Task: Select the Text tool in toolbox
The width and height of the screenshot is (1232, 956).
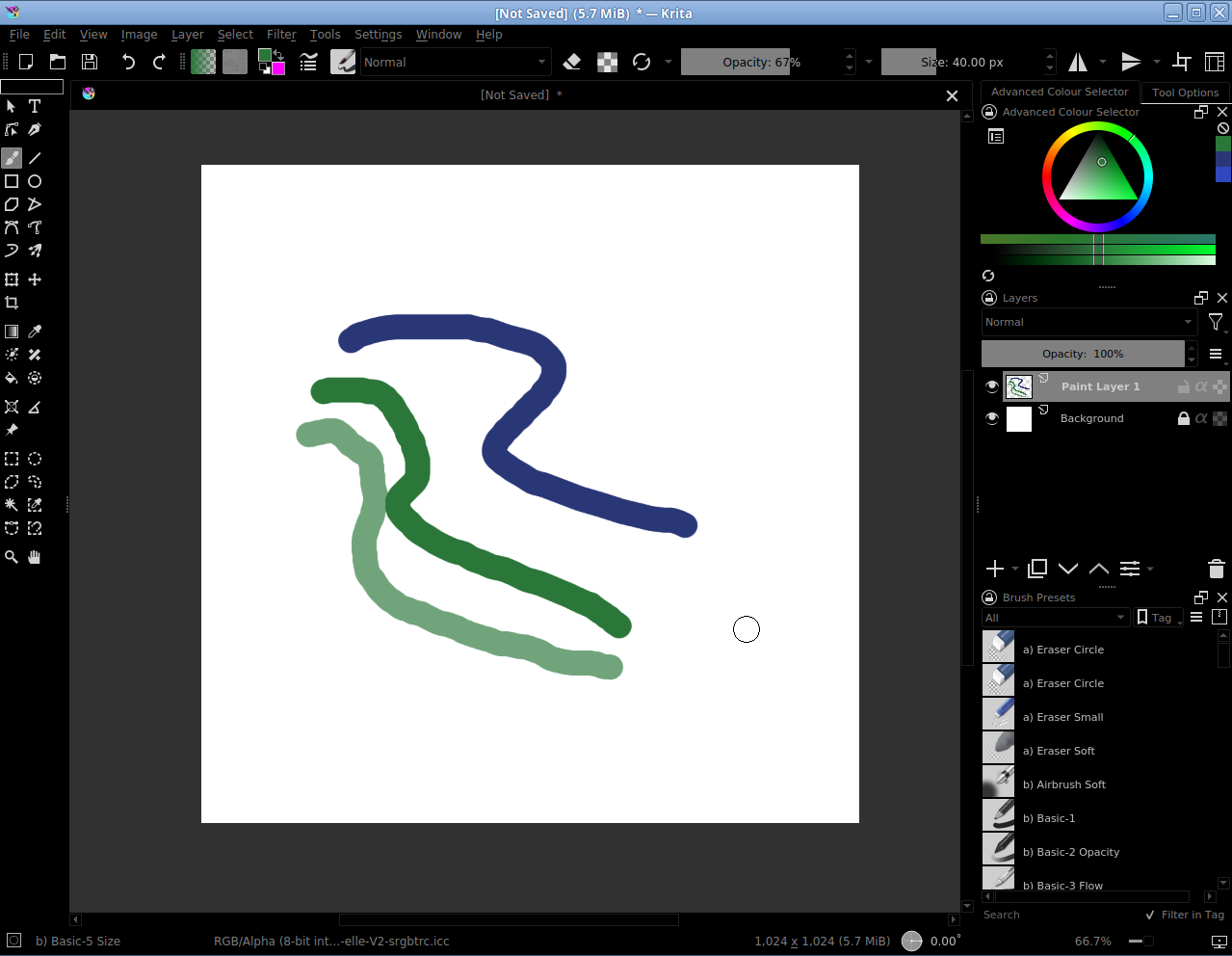Action: pos(35,106)
